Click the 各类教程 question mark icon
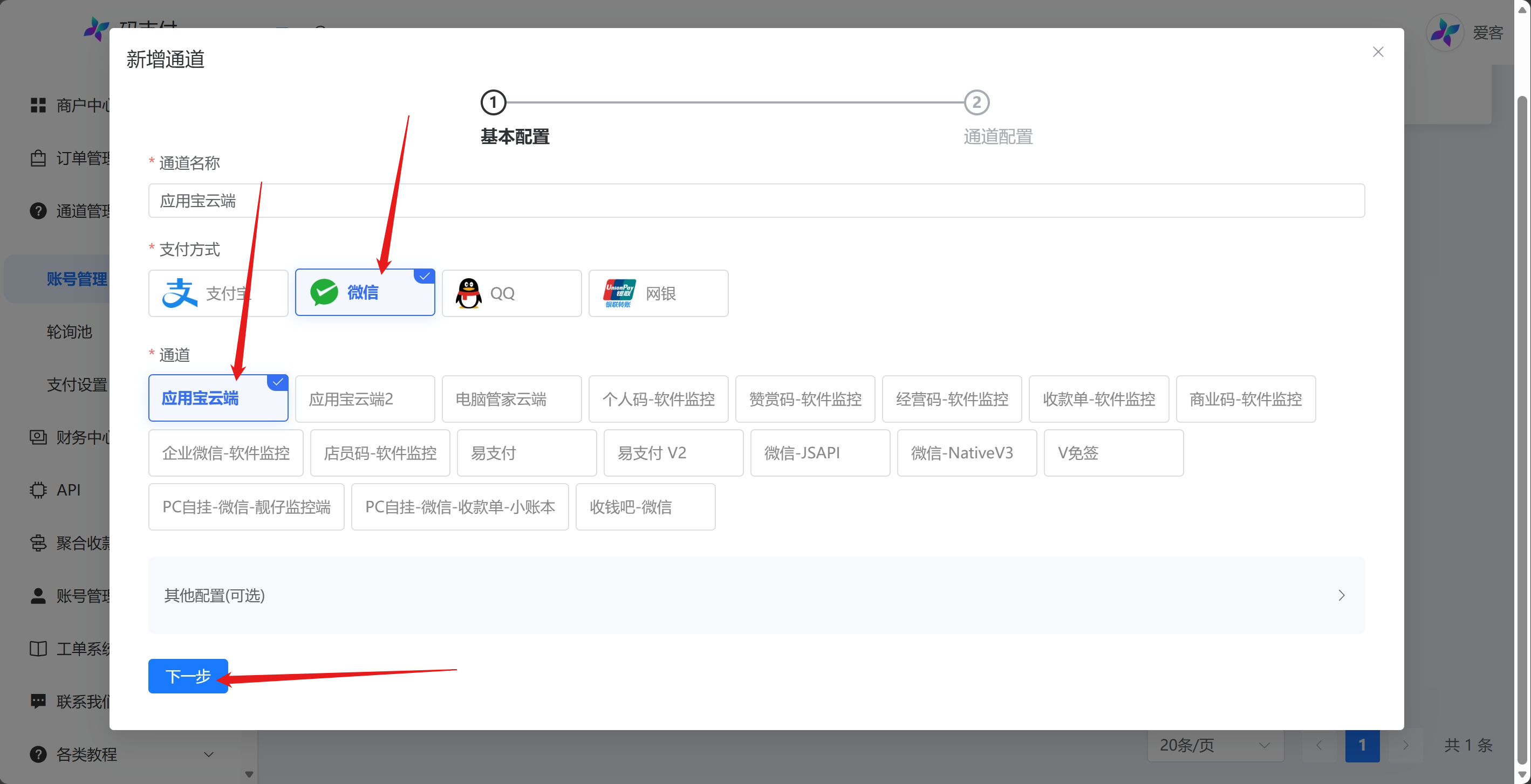This screenshot has width=1531, height=784. point(38,754)
